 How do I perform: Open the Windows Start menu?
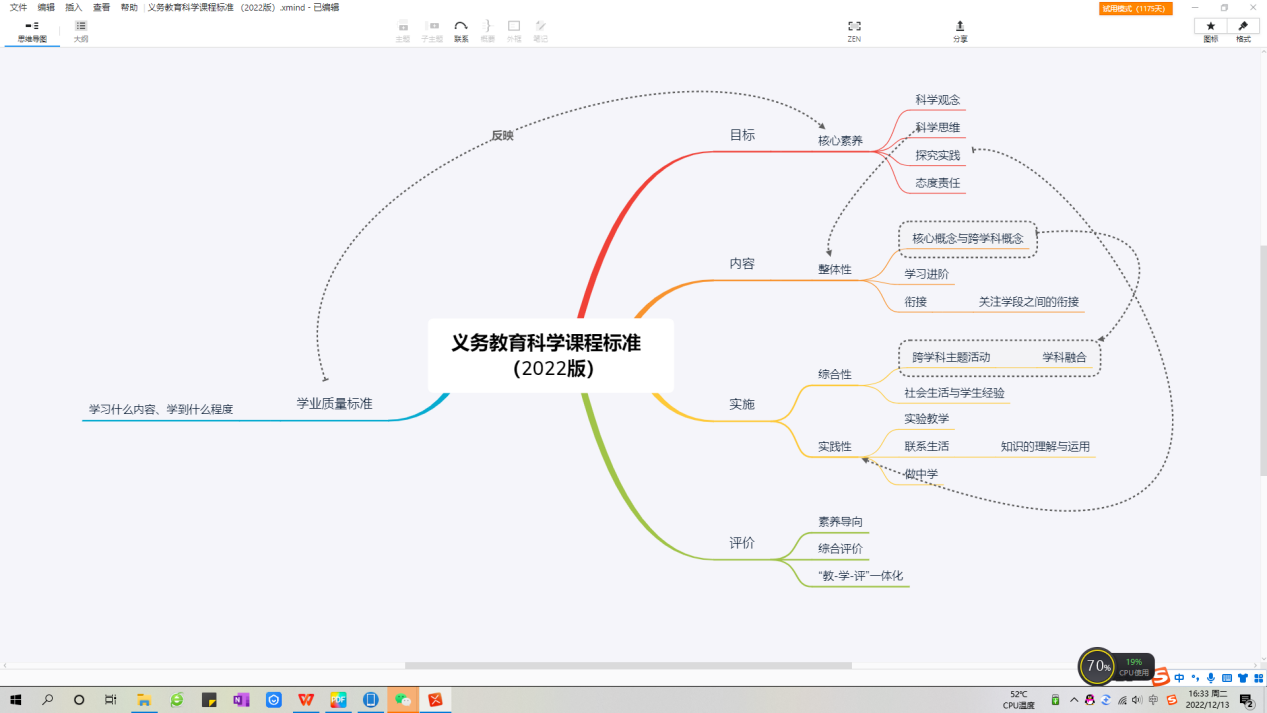coord(15,700)
